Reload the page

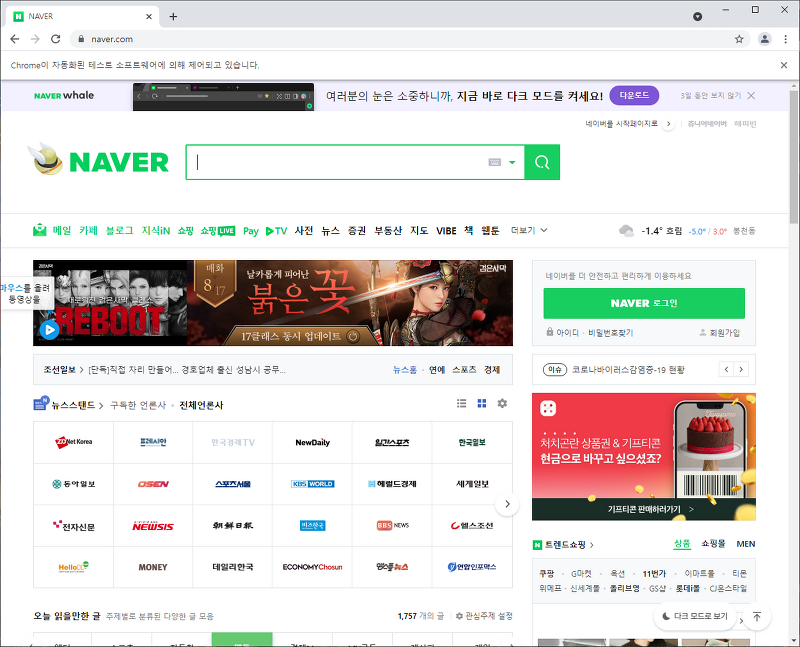[56, 39]
